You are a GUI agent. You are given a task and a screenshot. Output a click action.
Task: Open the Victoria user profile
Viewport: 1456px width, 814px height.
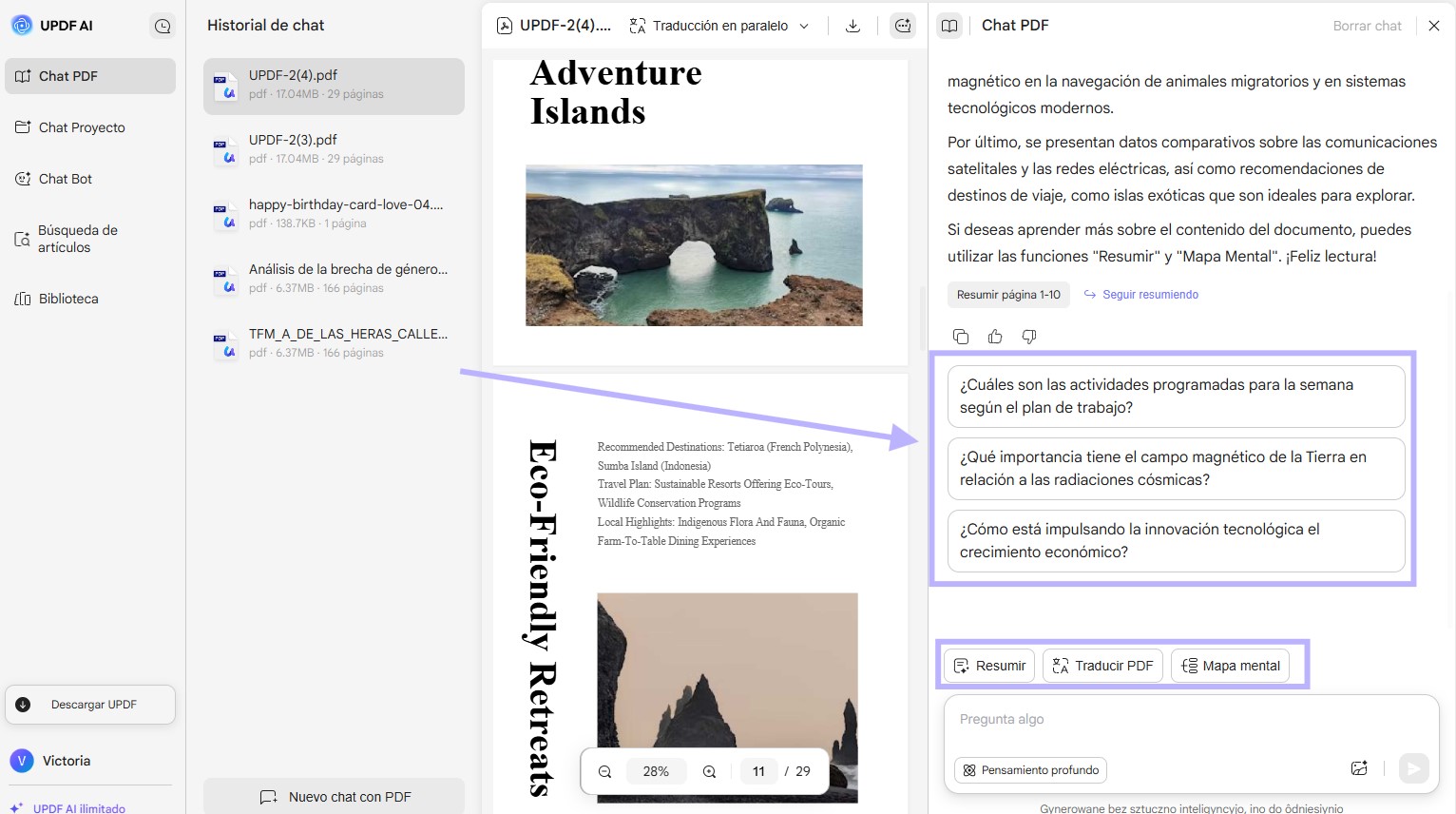click(x=51, y=761)
